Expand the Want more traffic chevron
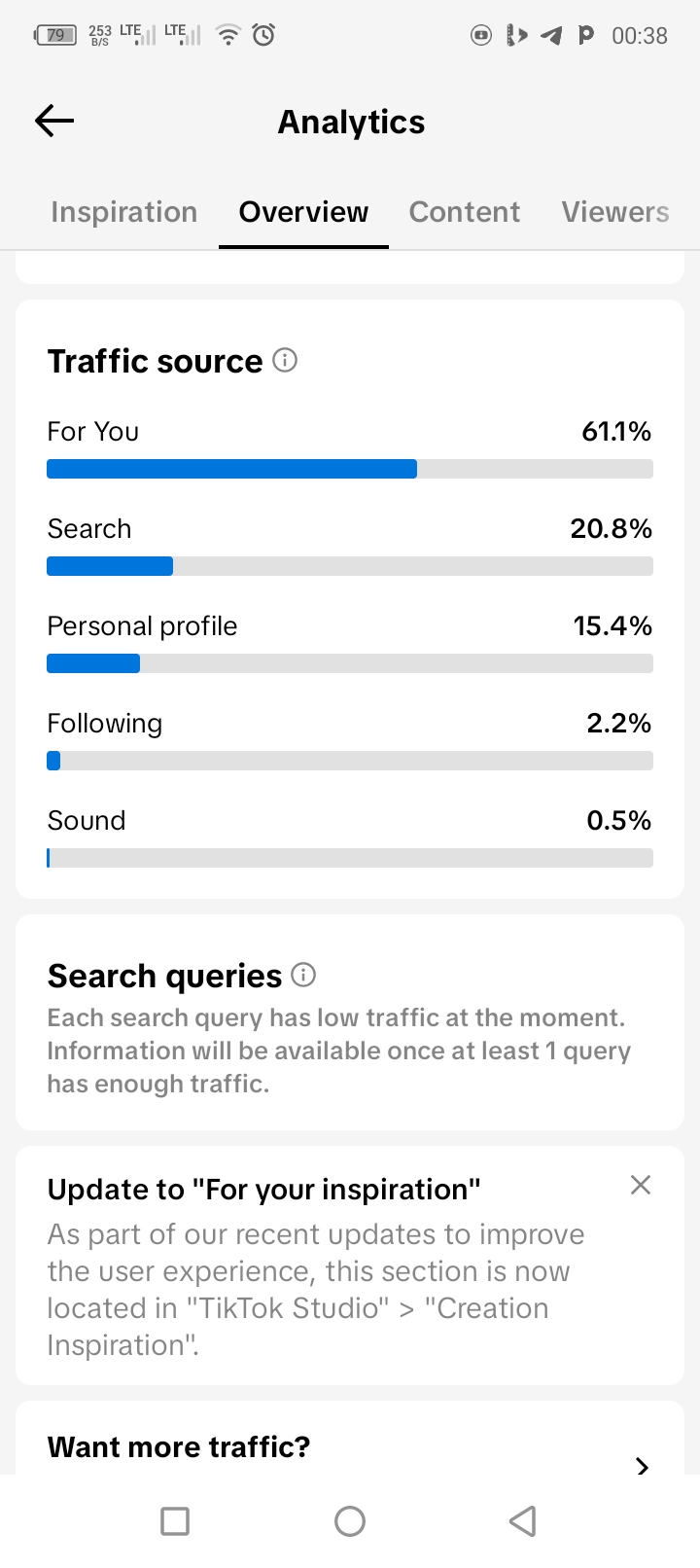Viewport: 700px width, 1568px height. (642, 1465)
